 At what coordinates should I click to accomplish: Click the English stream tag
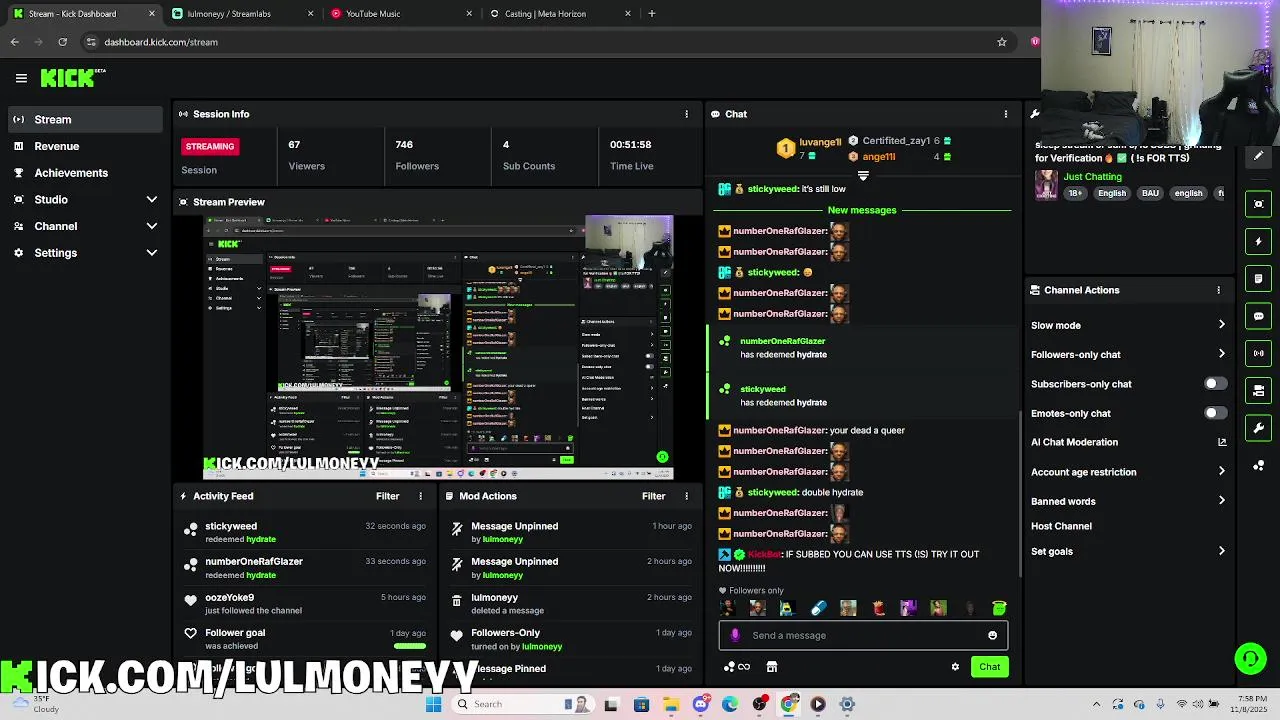pyautogui.click(x=1112, y=193)
